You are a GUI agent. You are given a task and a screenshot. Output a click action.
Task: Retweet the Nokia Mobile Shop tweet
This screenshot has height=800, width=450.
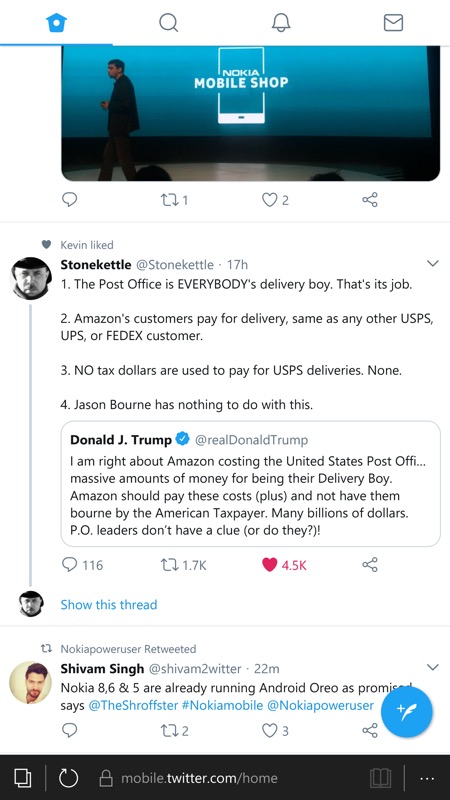pos(174,199)
